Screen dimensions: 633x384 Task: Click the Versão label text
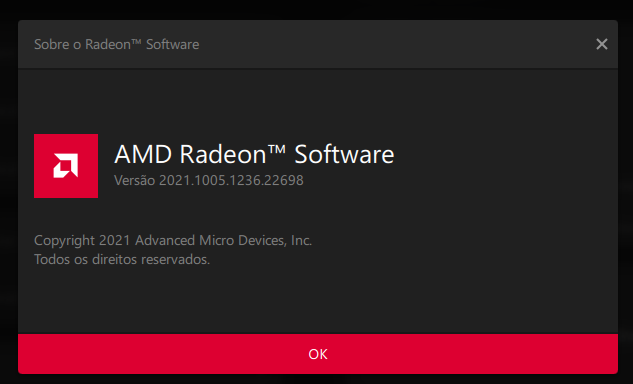(134, 180)
